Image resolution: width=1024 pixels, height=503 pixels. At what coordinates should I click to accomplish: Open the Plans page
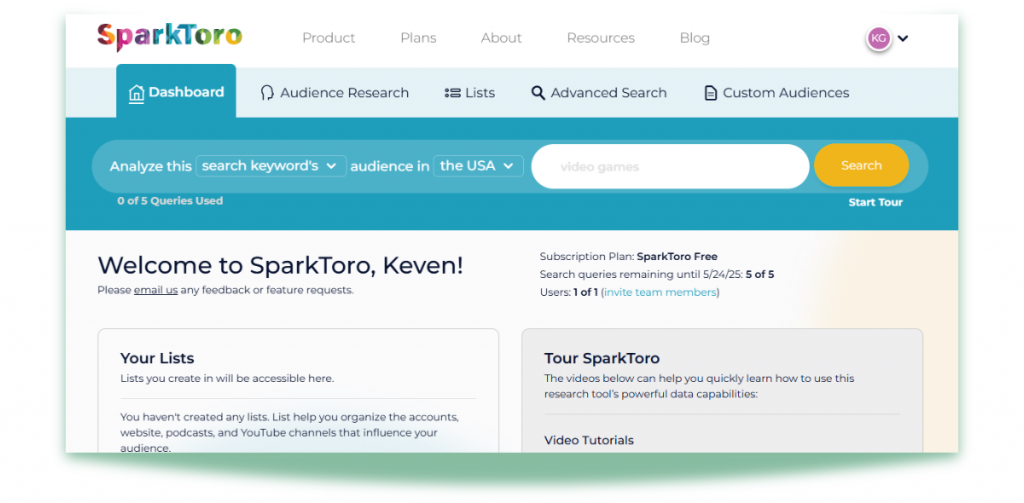pyautogui.click(x=418, y=38)
